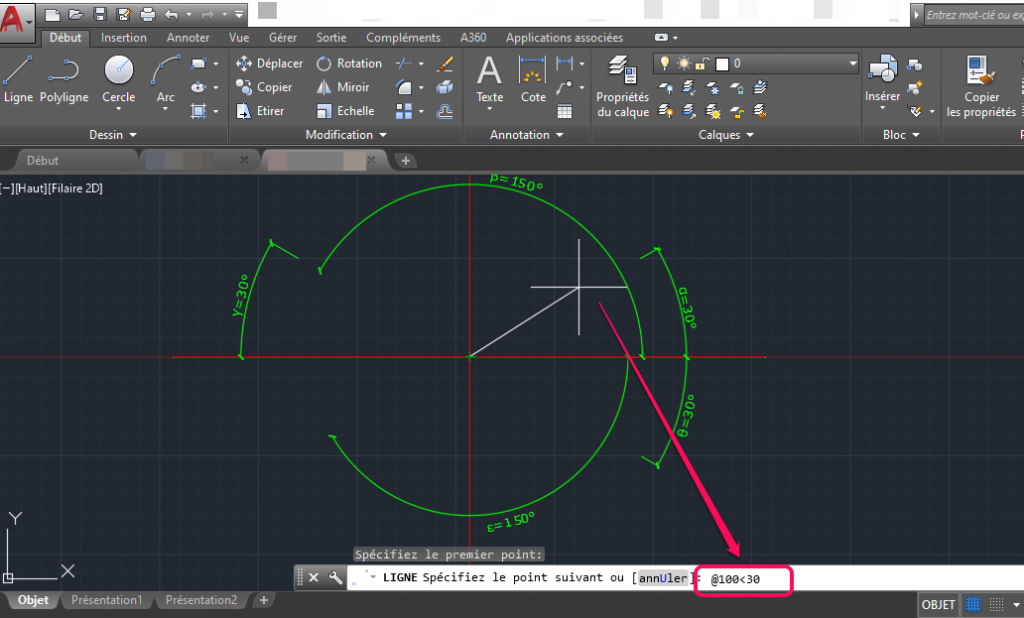Toggle snap mode in status bar
The height and width of the screenshot is (618, 1024).
tap(997, 604)
